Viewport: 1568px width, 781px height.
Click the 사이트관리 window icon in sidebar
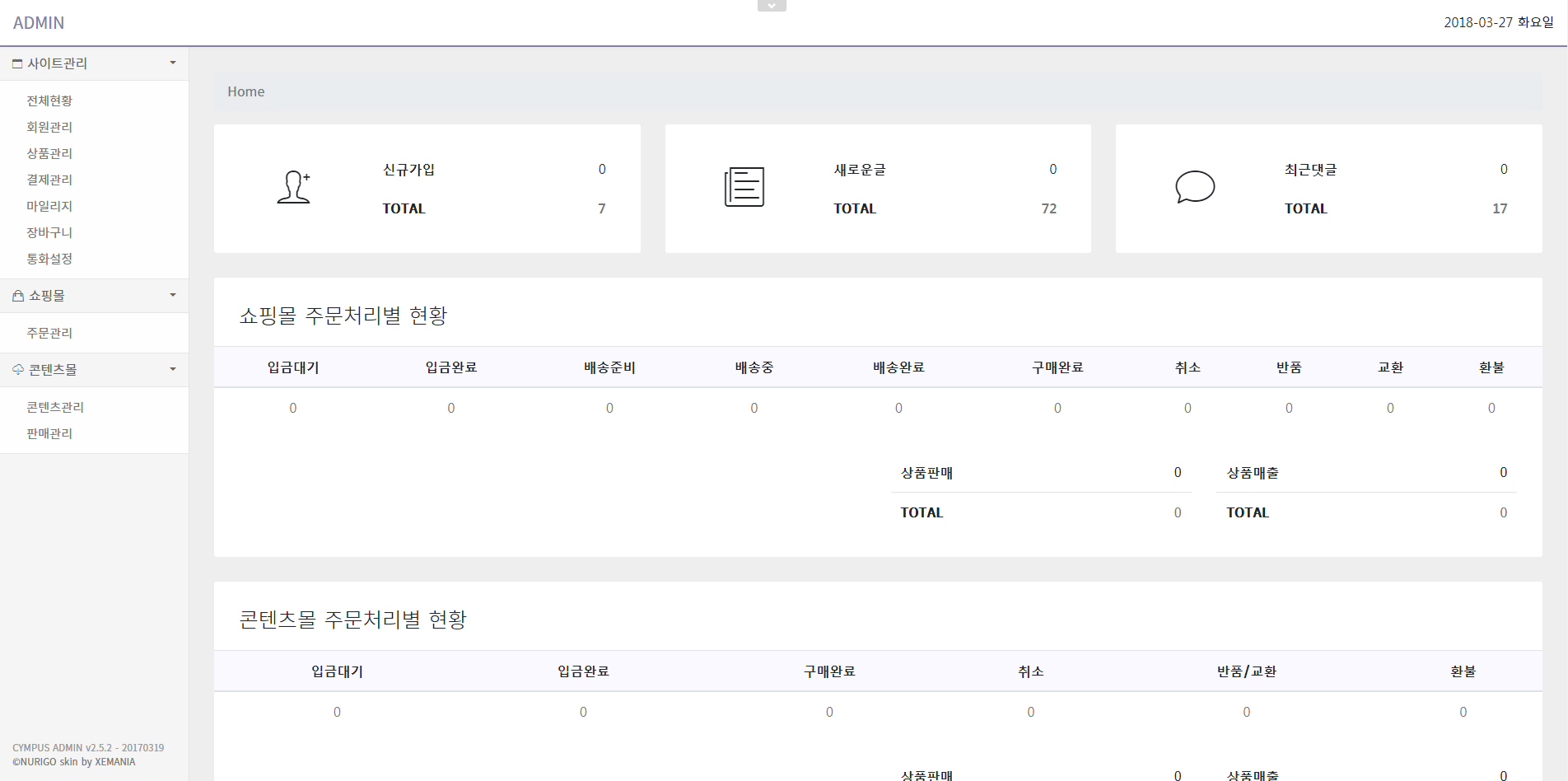pos(17,63)
